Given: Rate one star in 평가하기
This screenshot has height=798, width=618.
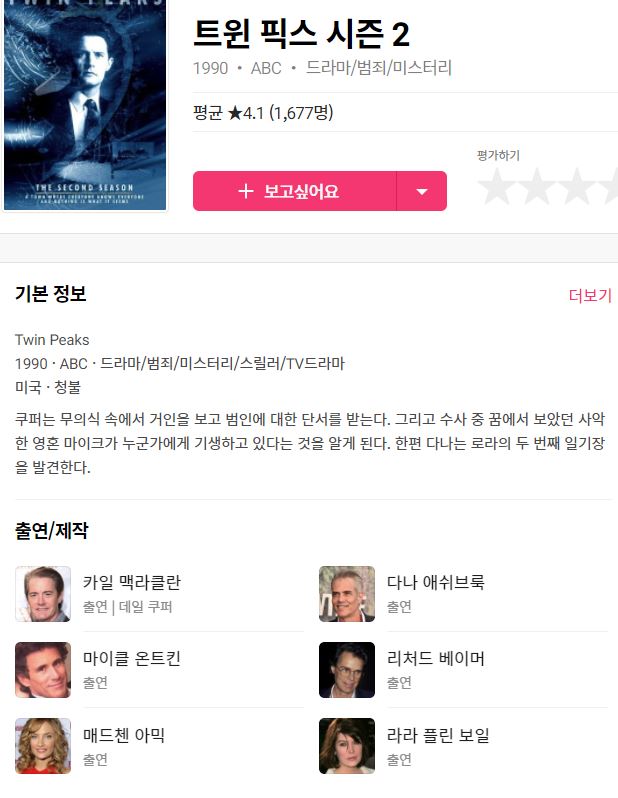Looking at the screenshot, I should coord(496,187).
